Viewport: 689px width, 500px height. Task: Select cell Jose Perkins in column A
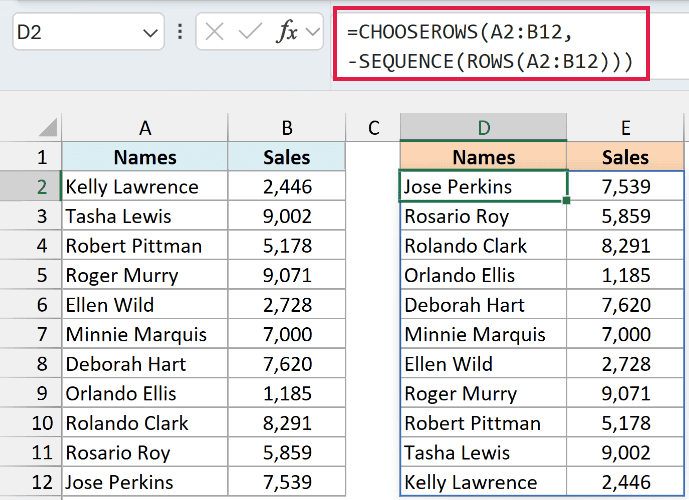[x=145, y=482]
